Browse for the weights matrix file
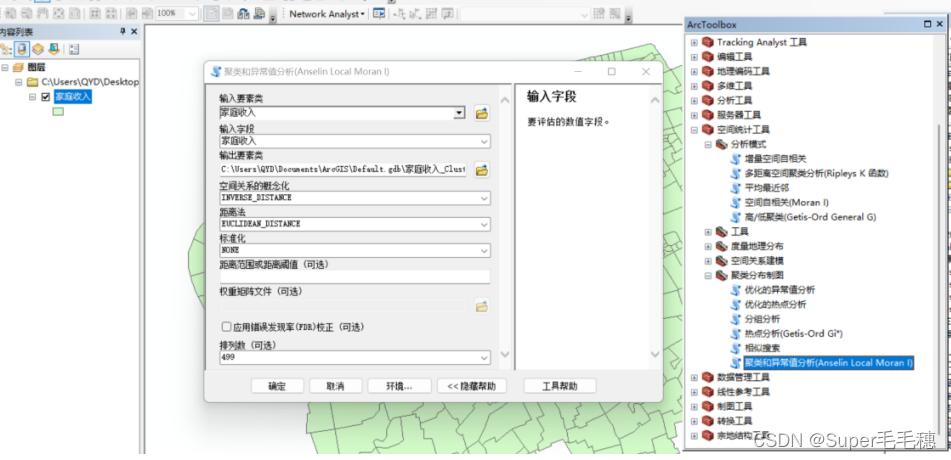The image size is (951, 460). [482, 306]
